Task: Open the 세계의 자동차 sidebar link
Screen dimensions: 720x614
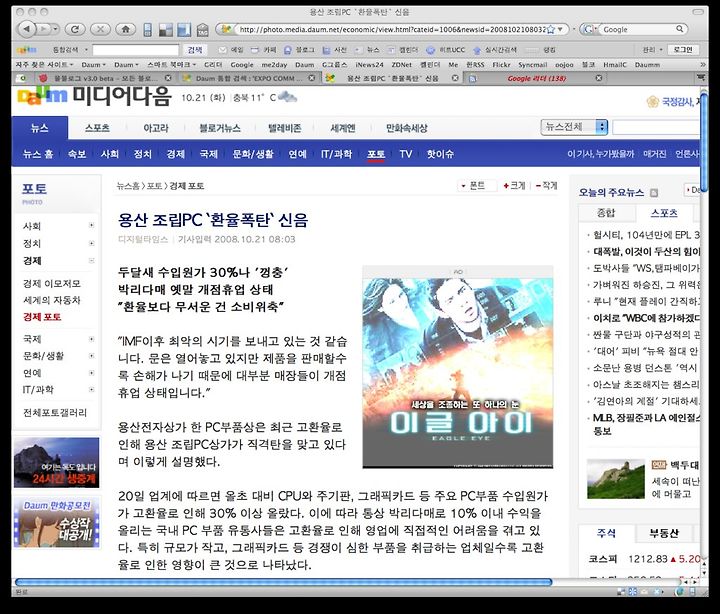Action: (x=51, y=300)
